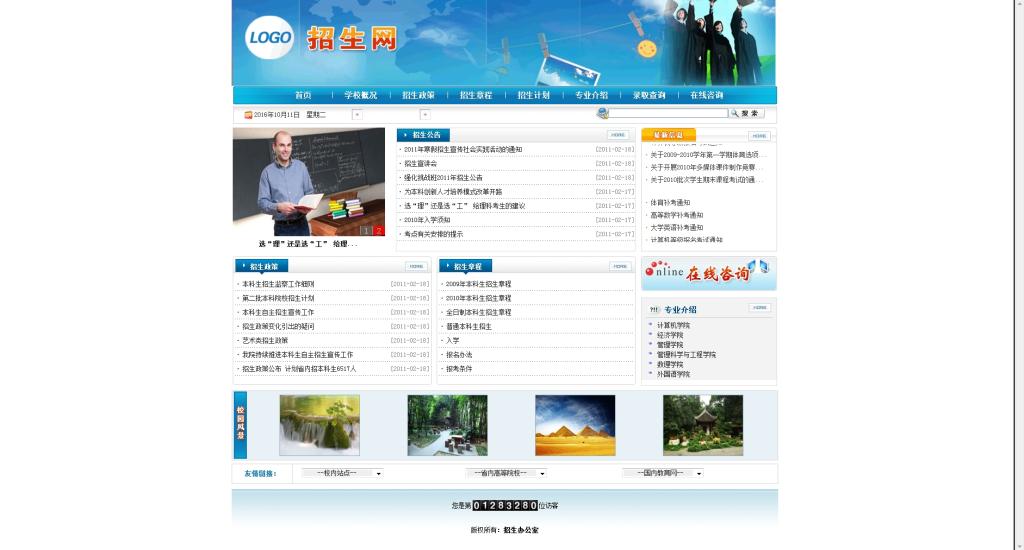Click the MORE icon in 专业介绍 header
The height and width of the screenshot is (550, 1024).
point(760,308)
